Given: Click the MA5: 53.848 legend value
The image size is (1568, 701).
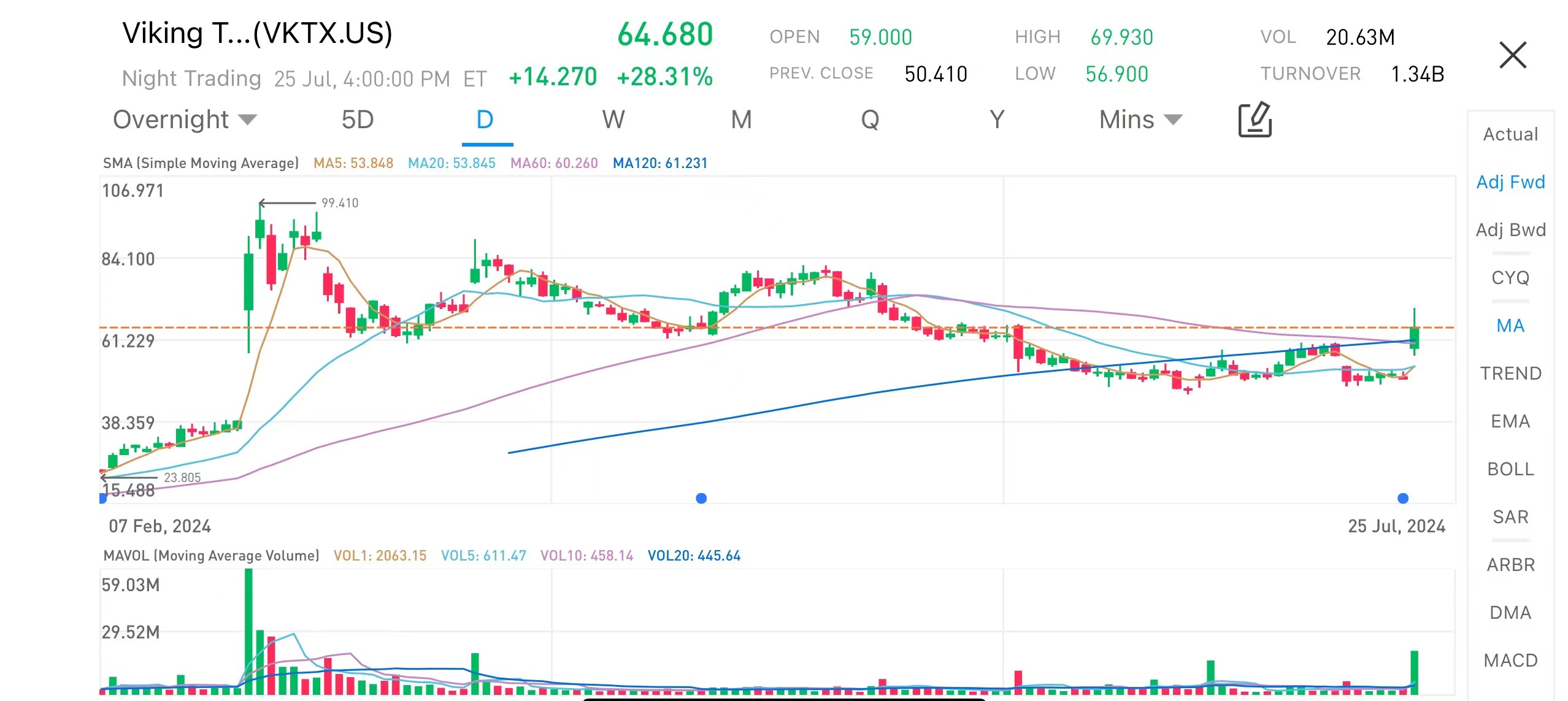Looking at the screenshot, I should click(x=353, y=163).
